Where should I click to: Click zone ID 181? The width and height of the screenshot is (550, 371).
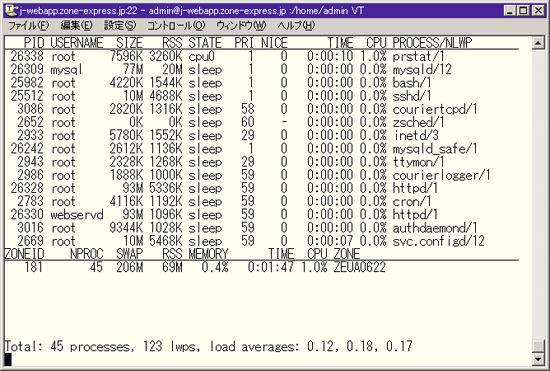(x=34, y=267)
